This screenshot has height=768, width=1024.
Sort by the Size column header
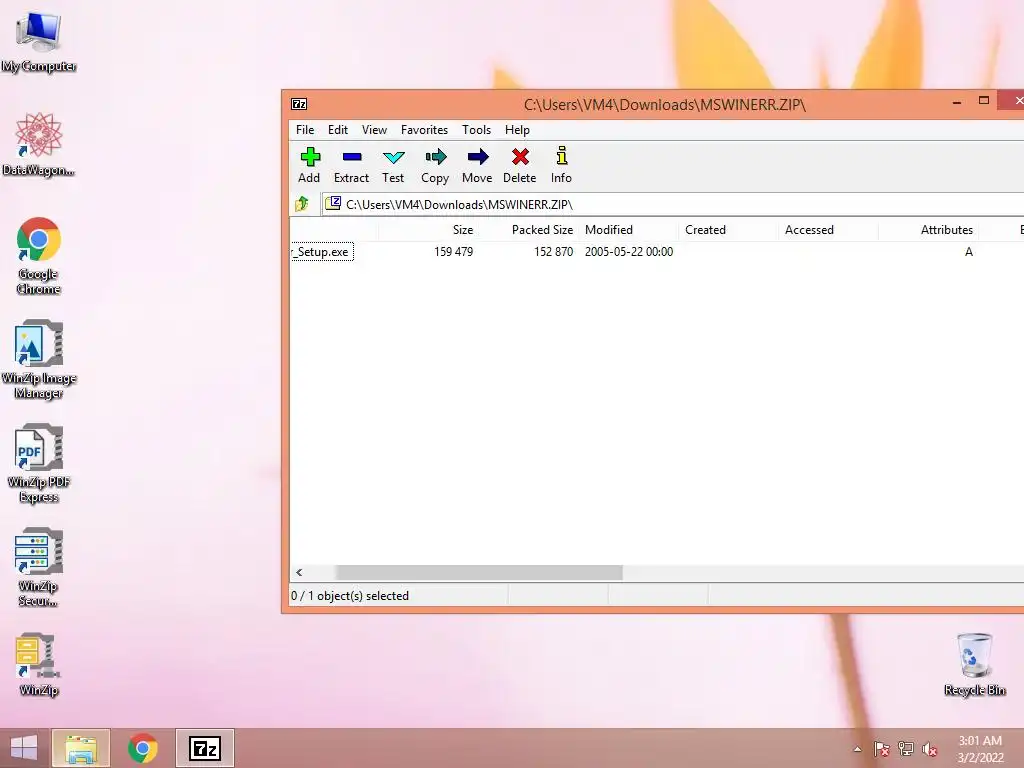point(428,230)
